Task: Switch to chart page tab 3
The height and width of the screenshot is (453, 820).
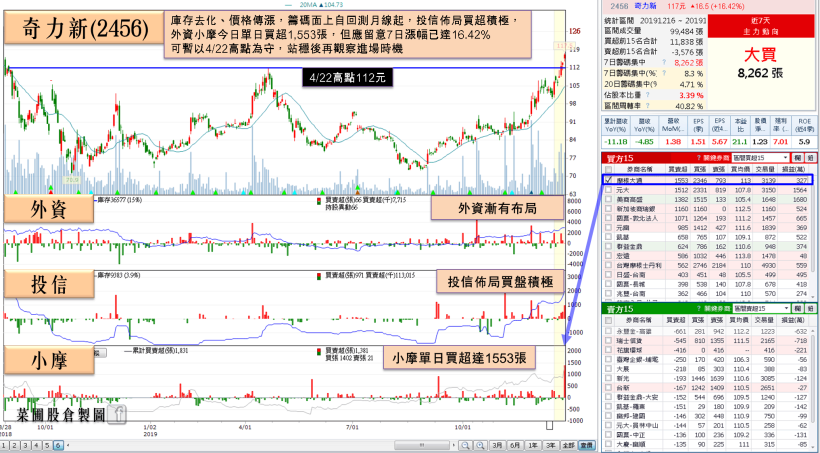Action: coord(26,445)
